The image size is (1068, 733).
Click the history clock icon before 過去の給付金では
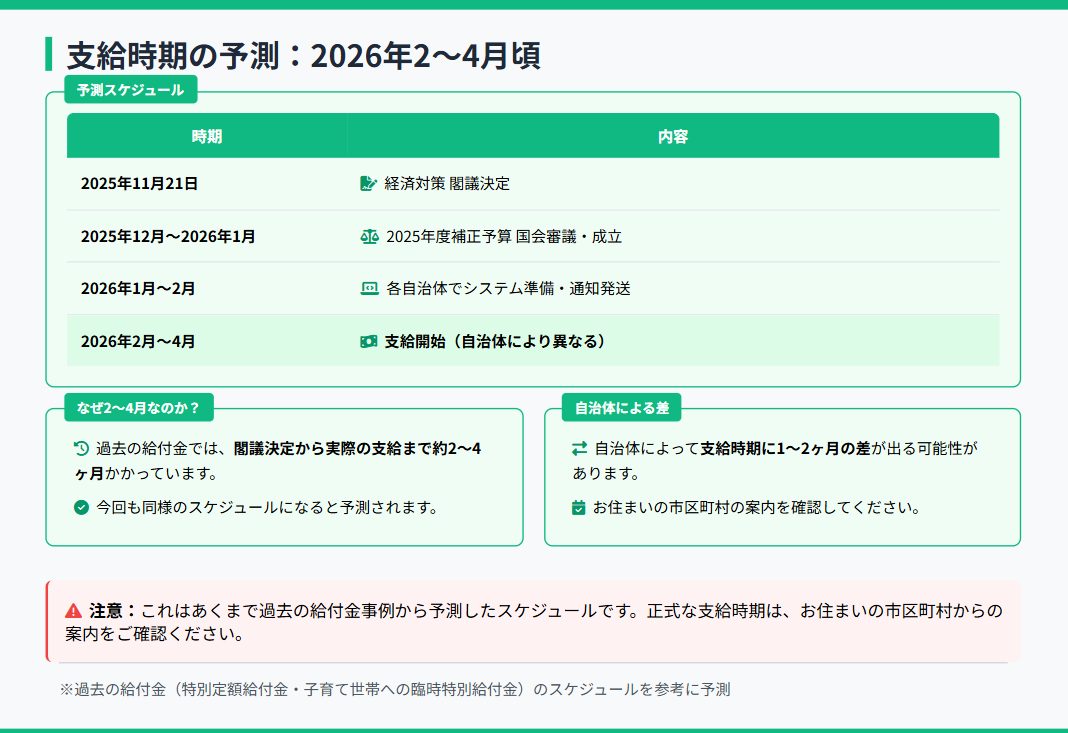coord(82,449)
